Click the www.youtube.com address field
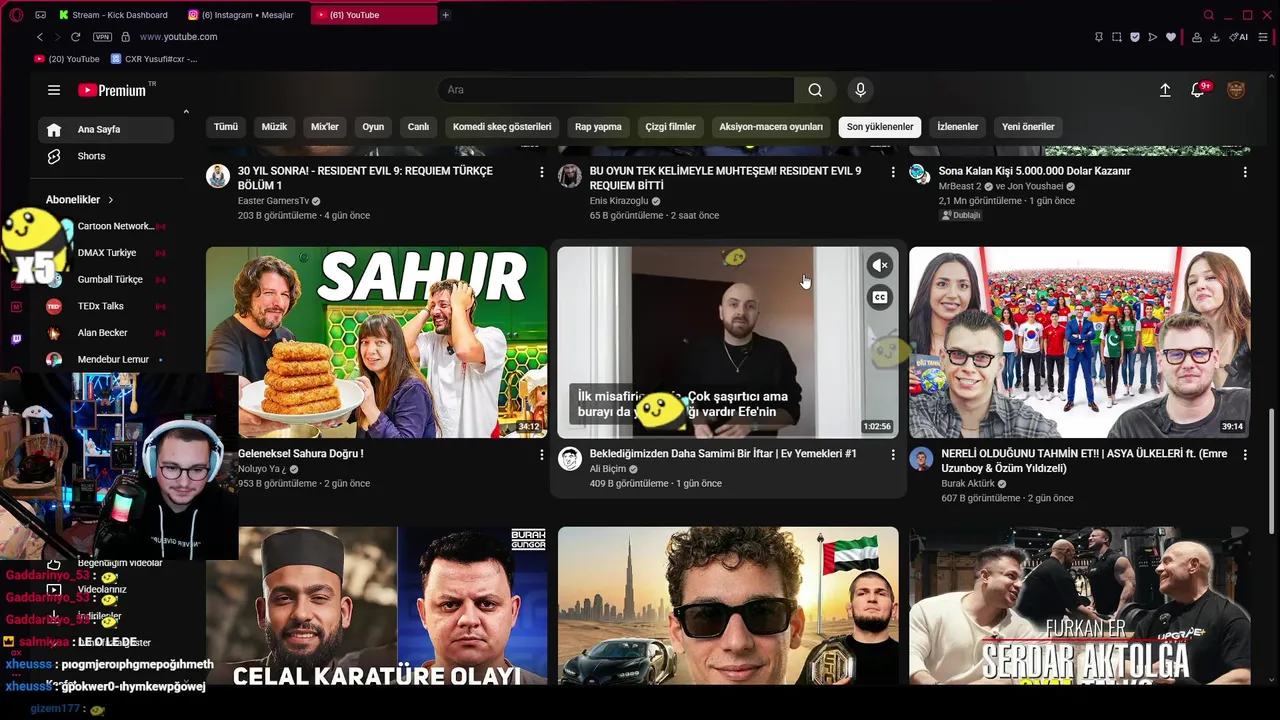 pyautogui.click(x=178, y=37)
